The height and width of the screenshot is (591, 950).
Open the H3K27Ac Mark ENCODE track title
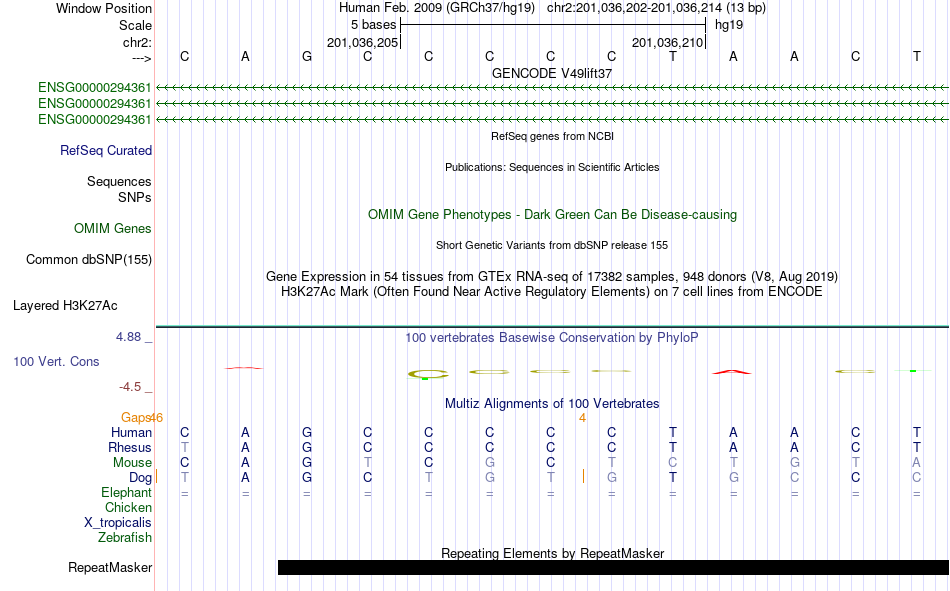point(552,292)
